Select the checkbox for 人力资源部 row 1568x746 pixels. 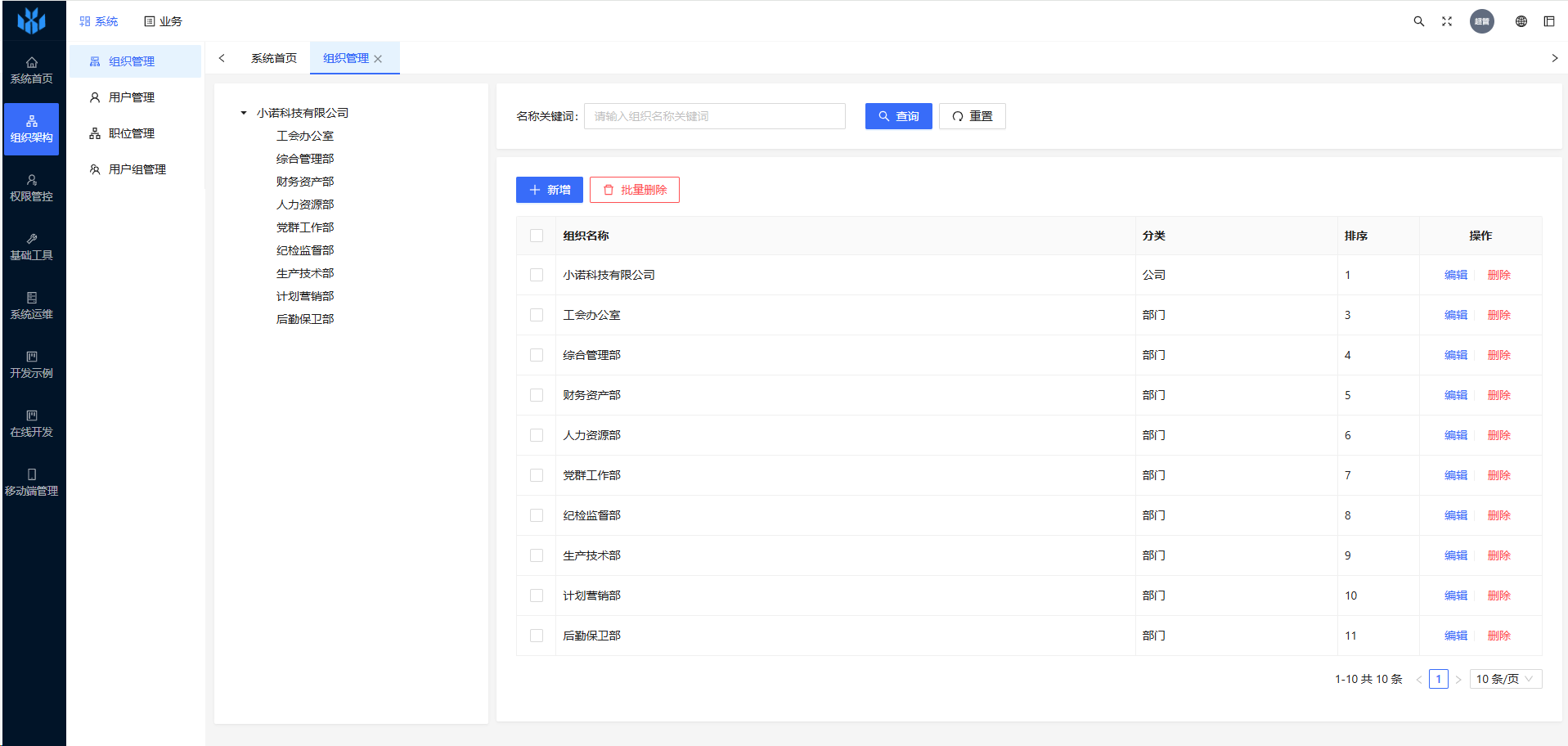[537, 435]
